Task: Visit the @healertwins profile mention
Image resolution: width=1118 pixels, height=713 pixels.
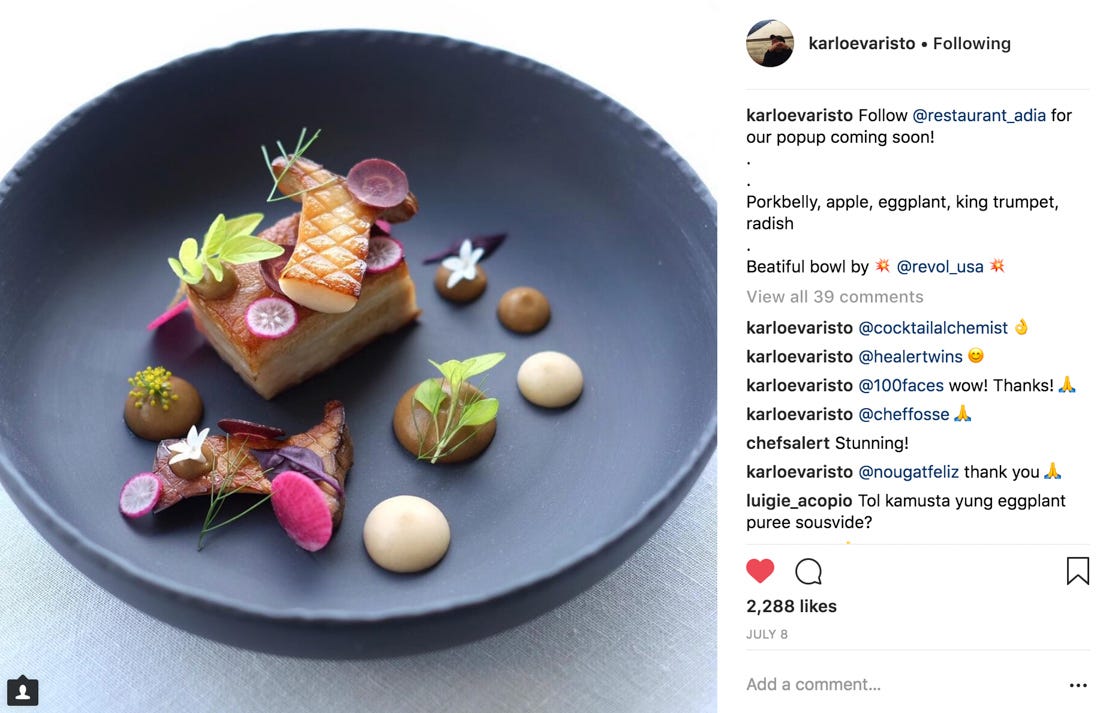Action: (x=911, y=356)
